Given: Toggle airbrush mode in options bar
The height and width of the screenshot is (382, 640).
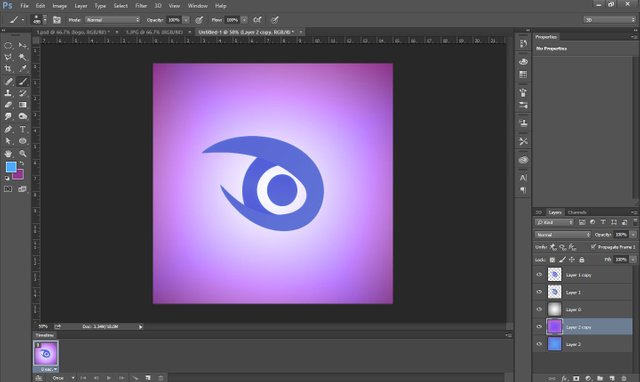Looking at the screenshot, I should 257,20.
